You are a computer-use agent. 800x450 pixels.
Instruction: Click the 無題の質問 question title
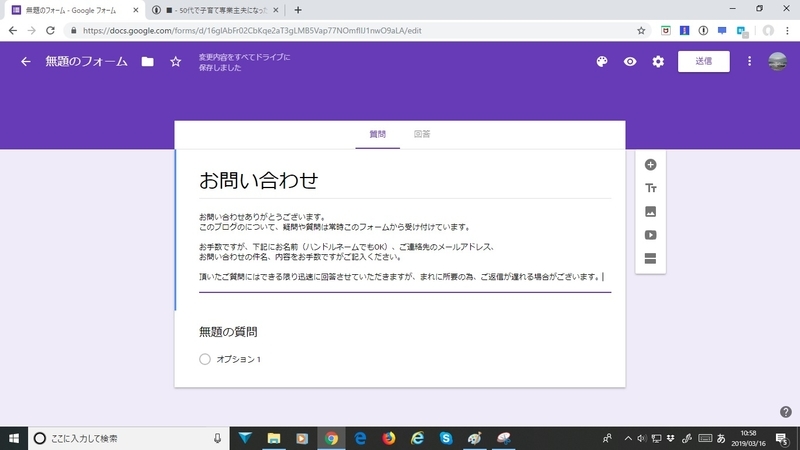pyautogui.click(x=228, y=332)
